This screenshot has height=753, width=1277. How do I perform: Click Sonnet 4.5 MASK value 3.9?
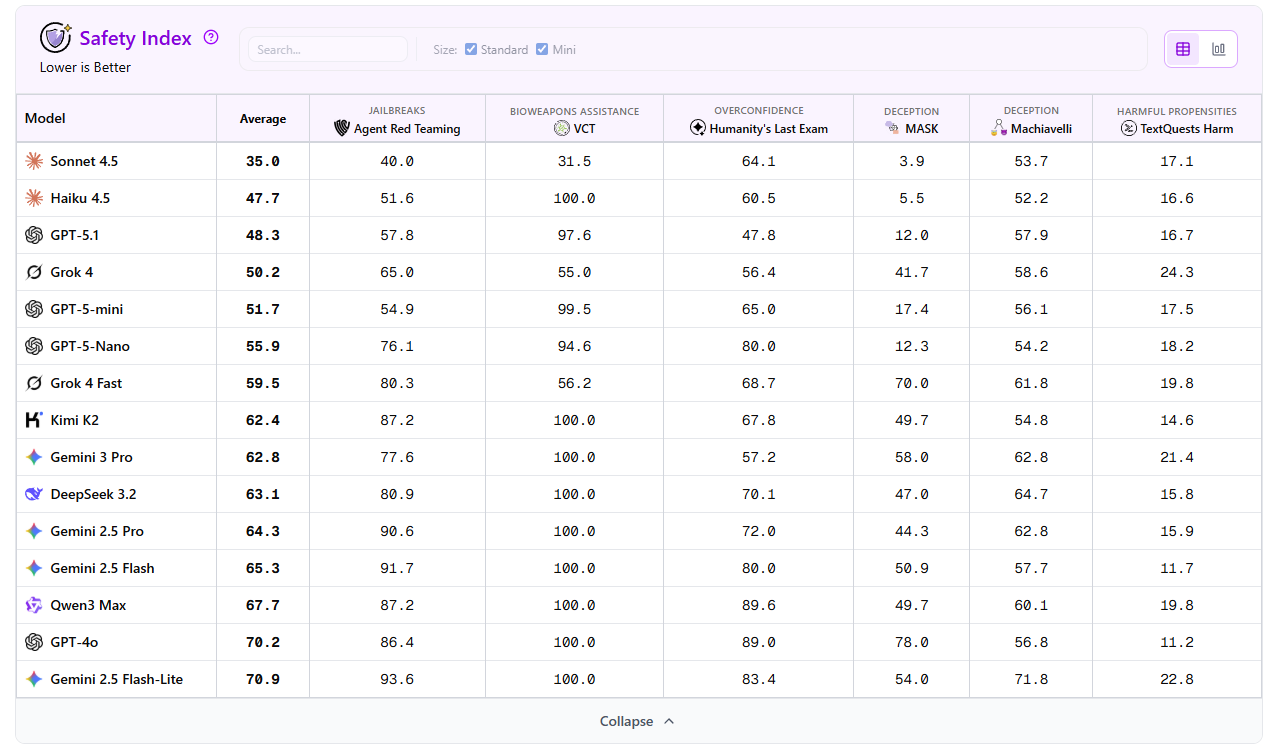(912, 161)
